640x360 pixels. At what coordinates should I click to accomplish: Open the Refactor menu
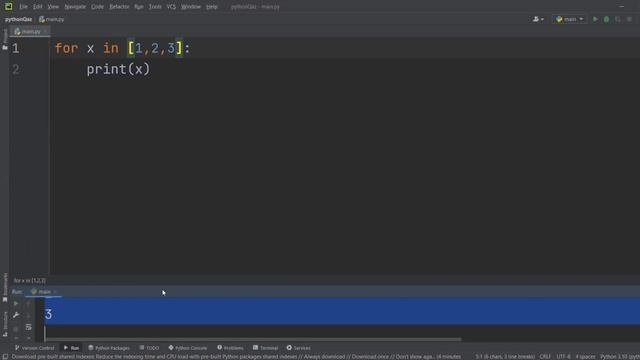pos(119,7)
